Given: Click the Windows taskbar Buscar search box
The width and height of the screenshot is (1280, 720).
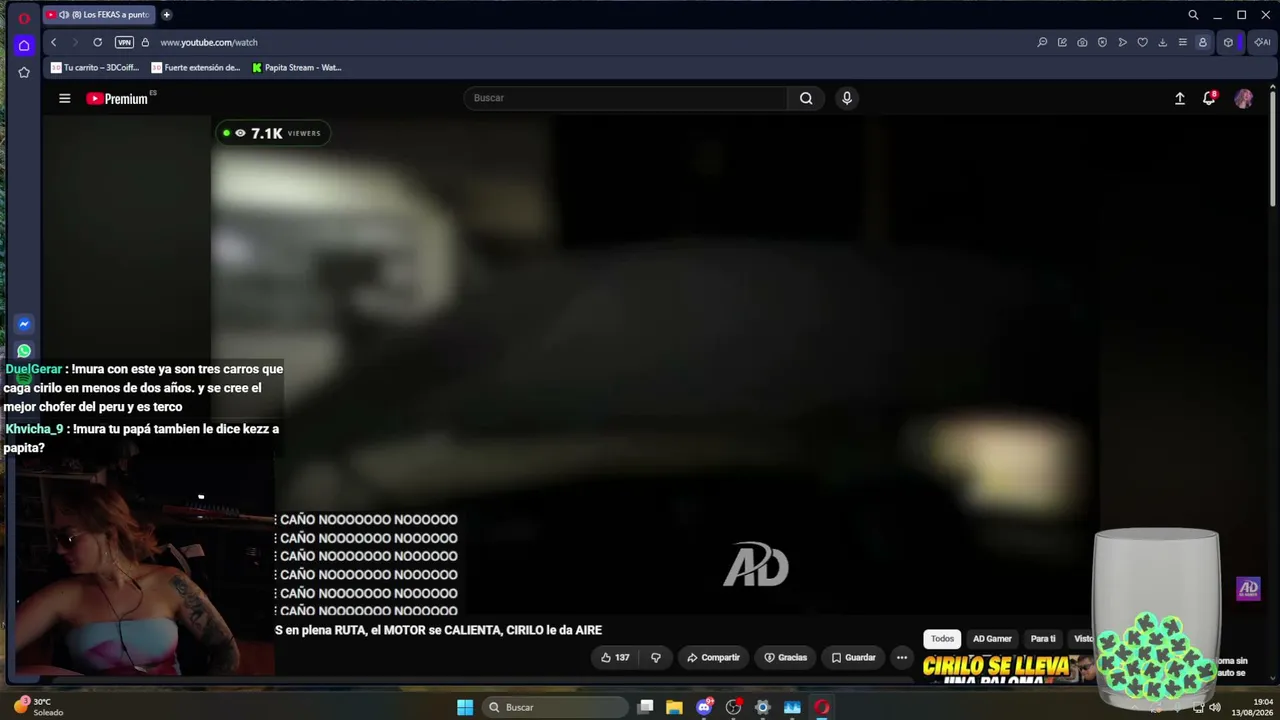Looking at the screenshot, I should tap(553, 707).
